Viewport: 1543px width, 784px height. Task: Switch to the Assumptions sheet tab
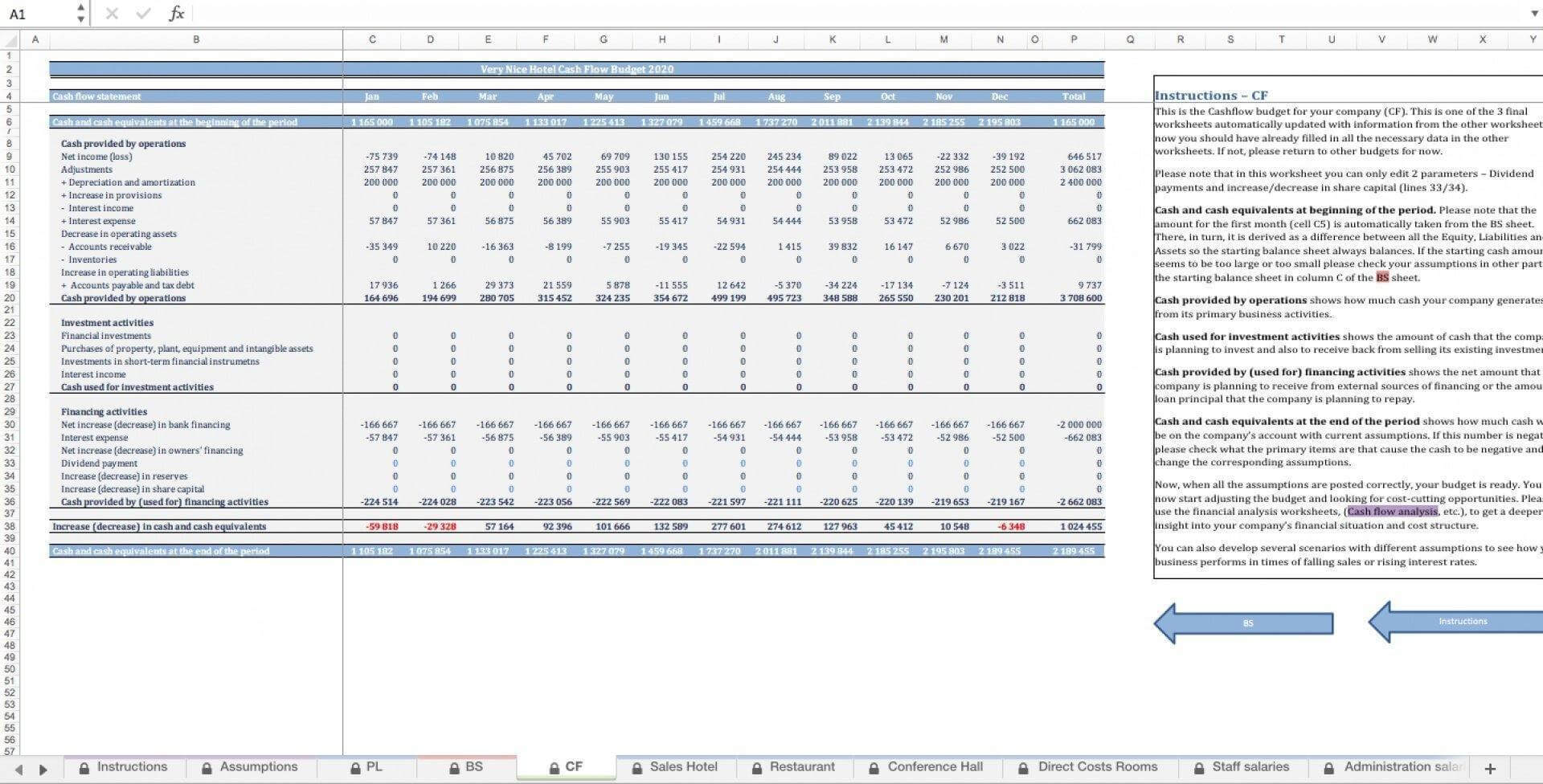249,767
